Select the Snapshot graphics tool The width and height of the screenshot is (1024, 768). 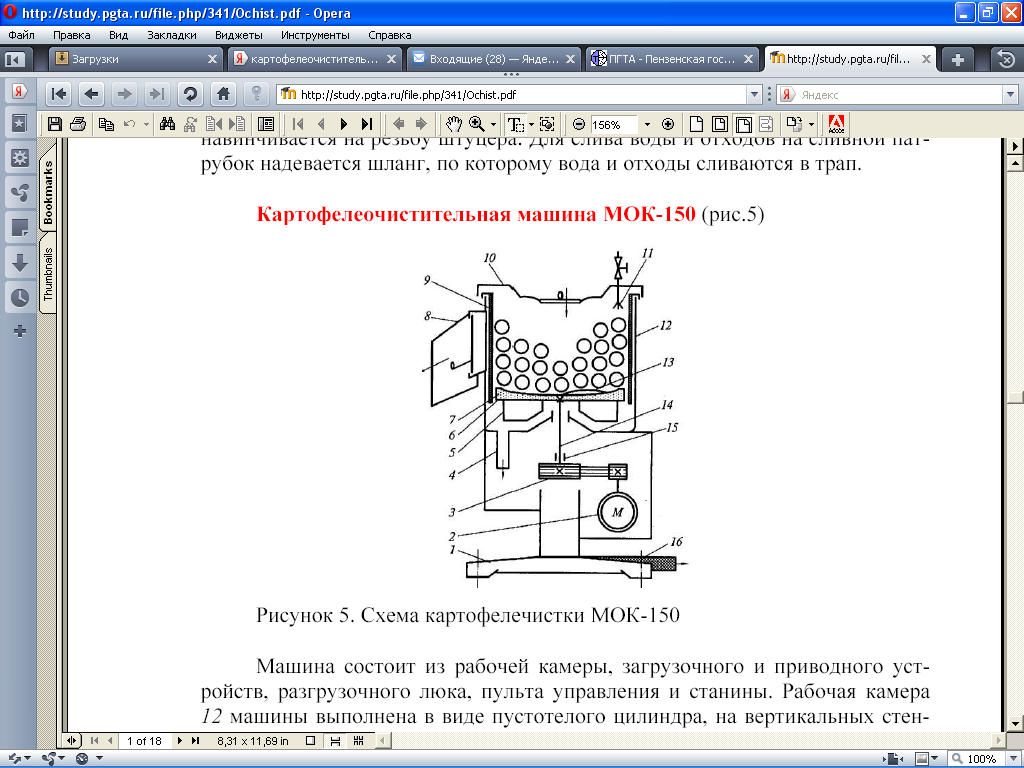(x=547, y=124)
